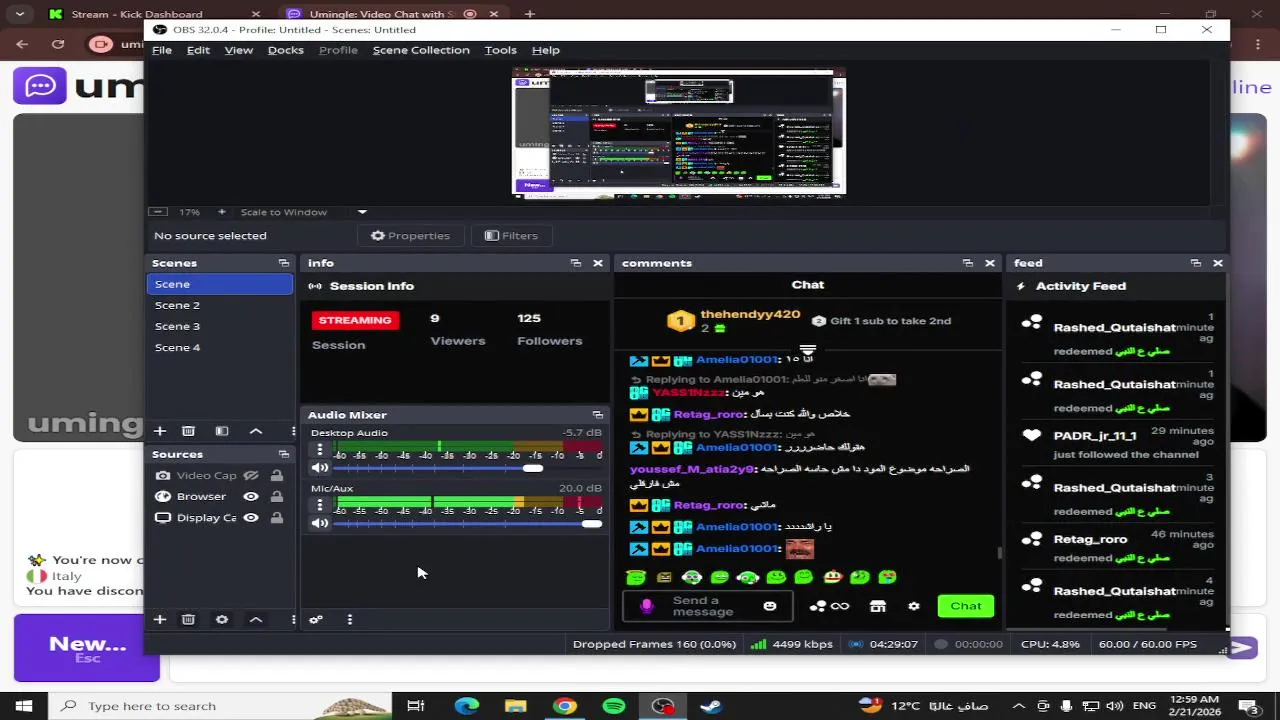Mute Desktop Audio with its speaker icon
Viewport: 1280px width, 720px height.
point(320,467)
